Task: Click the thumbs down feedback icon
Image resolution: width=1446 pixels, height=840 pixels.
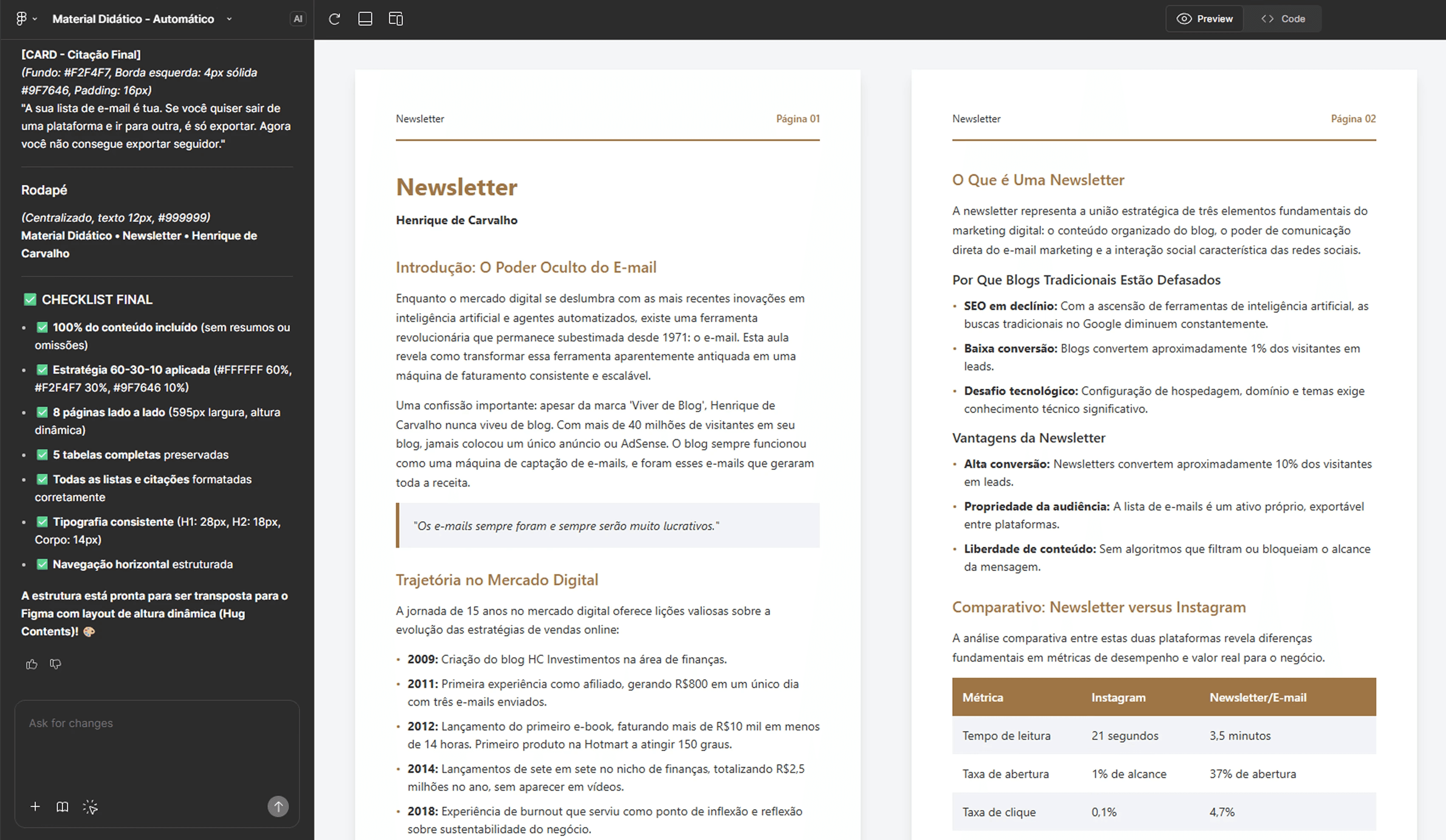Action: coord(56,664)
